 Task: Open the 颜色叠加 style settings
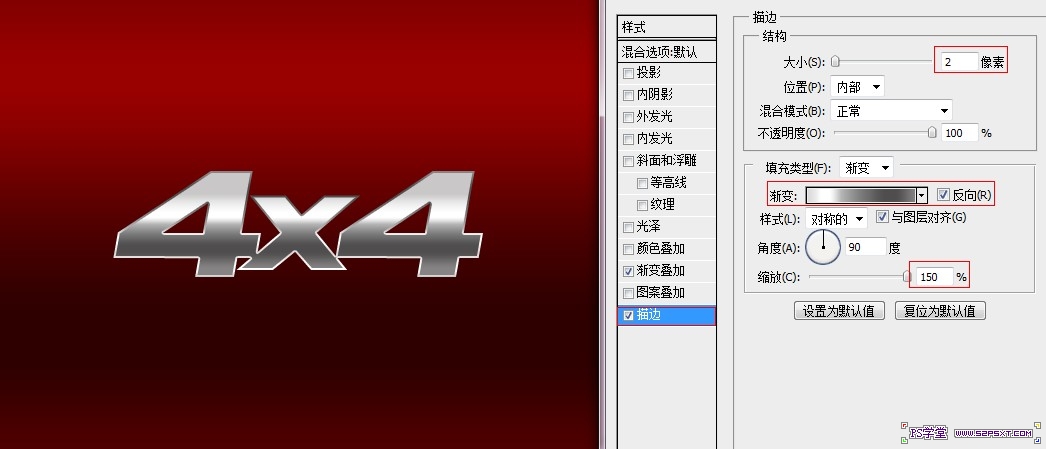[660, 249]
